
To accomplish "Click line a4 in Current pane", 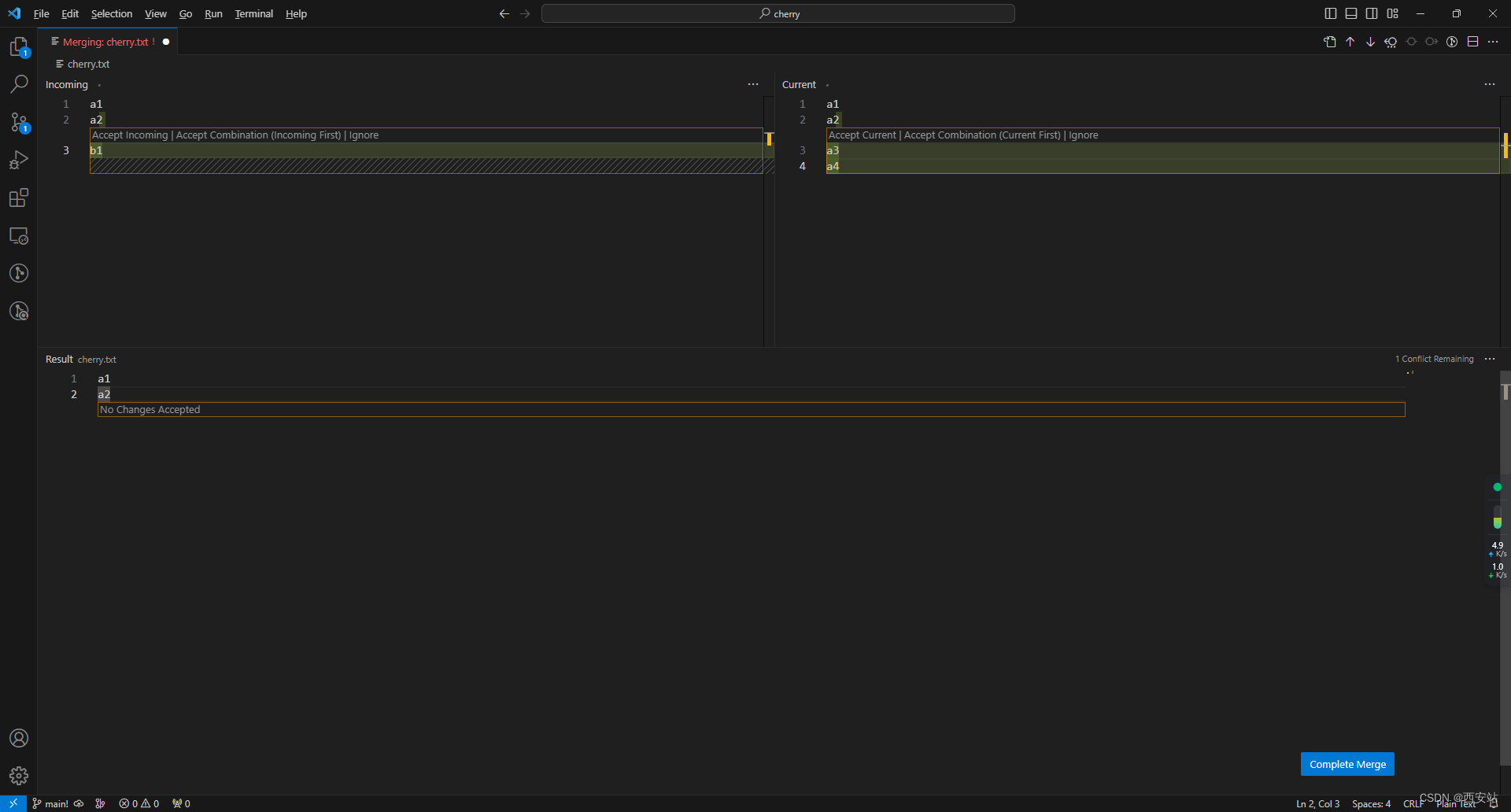I will click(1162, 166).
